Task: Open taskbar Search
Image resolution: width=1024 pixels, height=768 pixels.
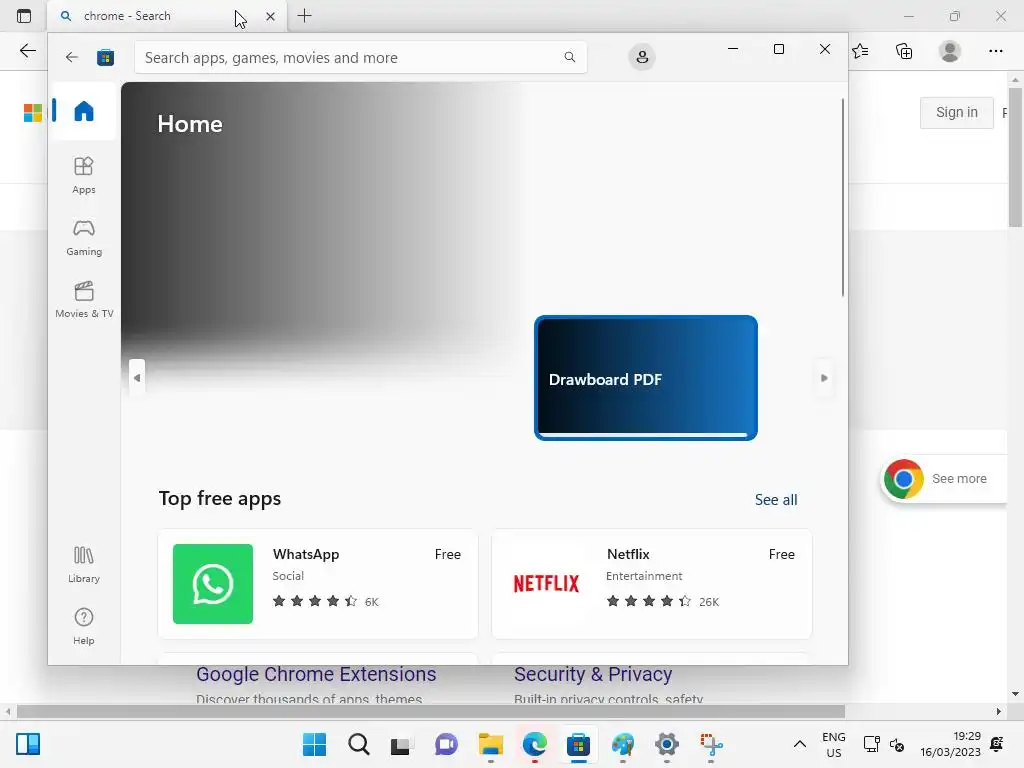Action: click(x=359, y=744)
